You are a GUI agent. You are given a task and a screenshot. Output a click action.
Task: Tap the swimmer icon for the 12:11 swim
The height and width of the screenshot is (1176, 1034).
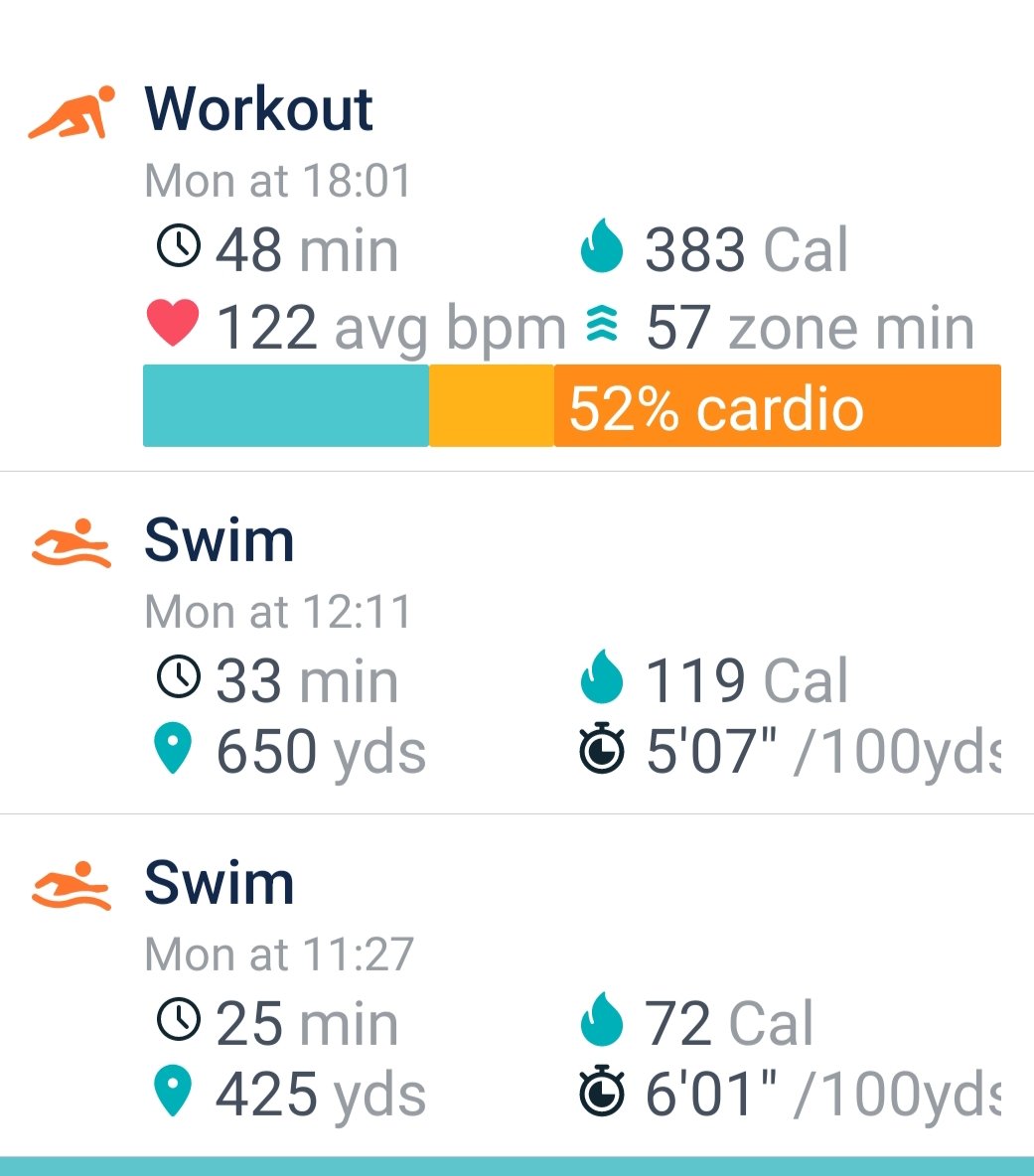pyautogui.click(x=72, y=543)
